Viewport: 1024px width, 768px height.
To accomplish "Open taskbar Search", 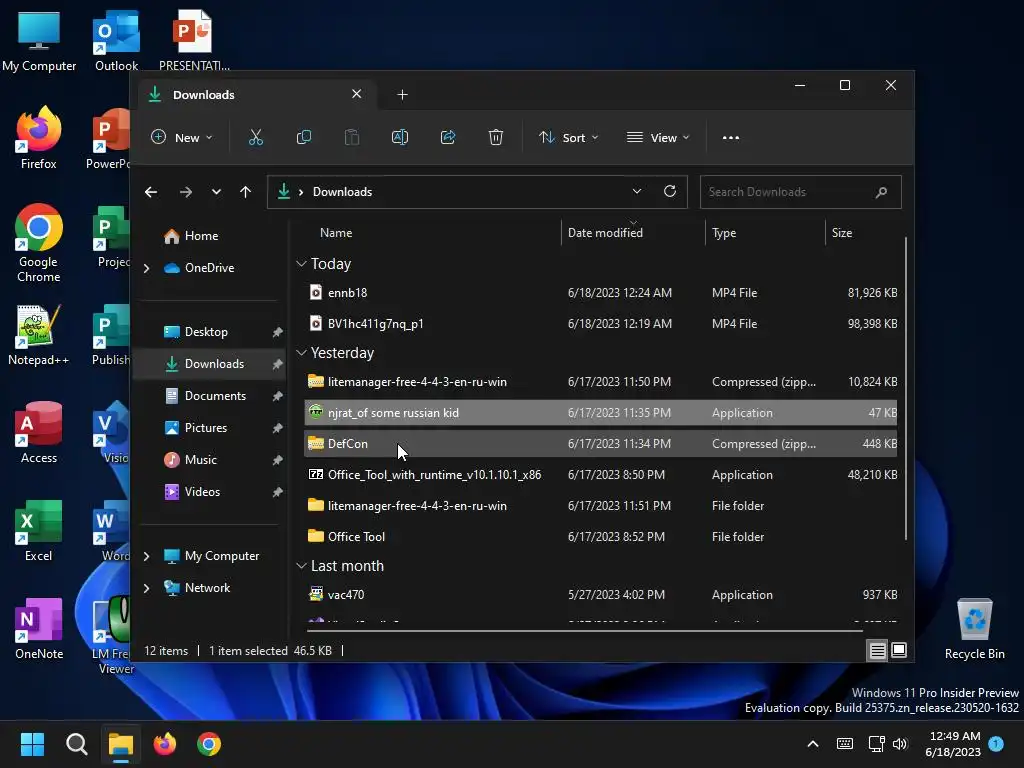I will pyautogui.click(x=76, y=744).
